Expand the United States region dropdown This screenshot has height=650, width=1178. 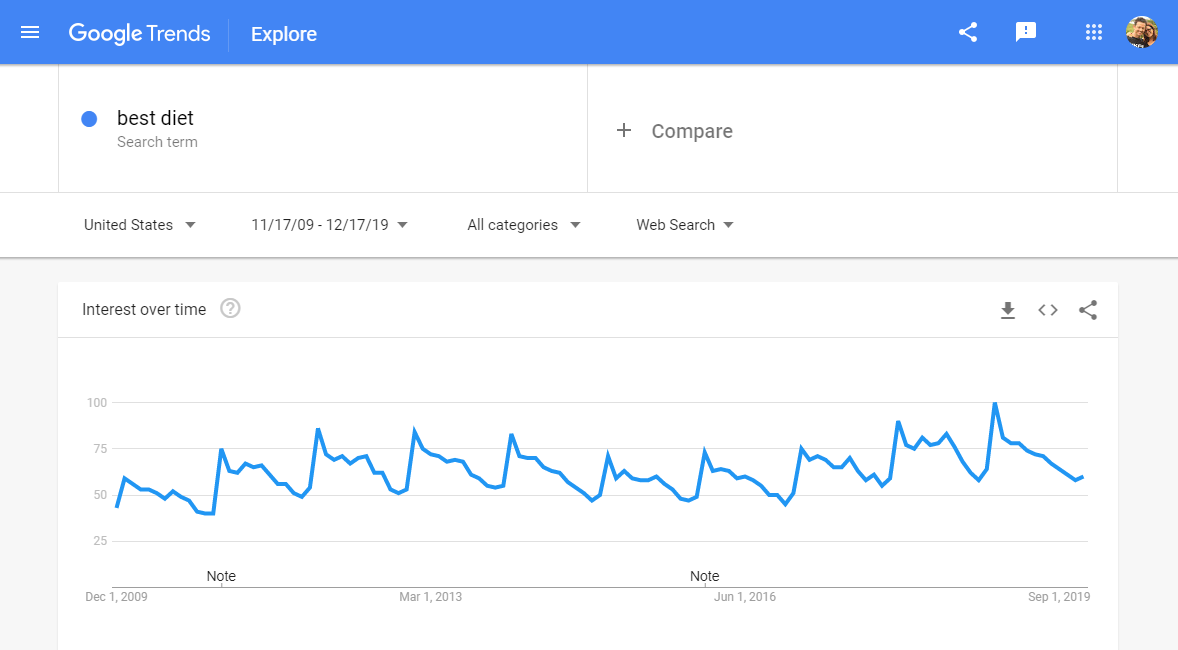pos(140,225)
